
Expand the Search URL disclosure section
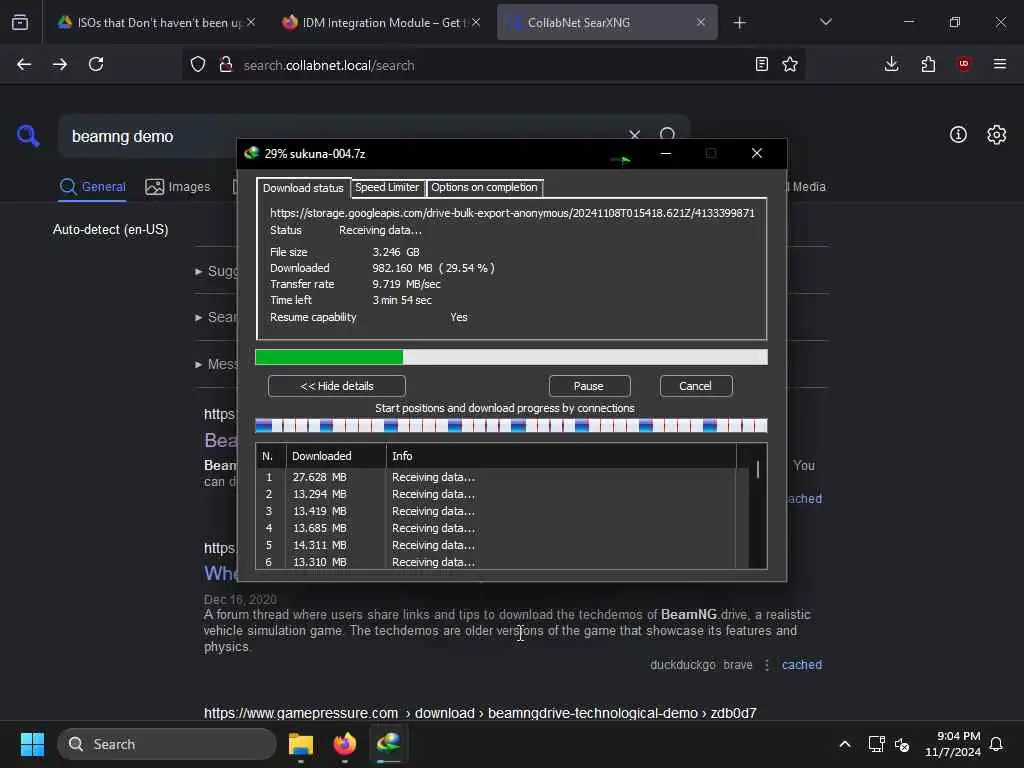217,317
